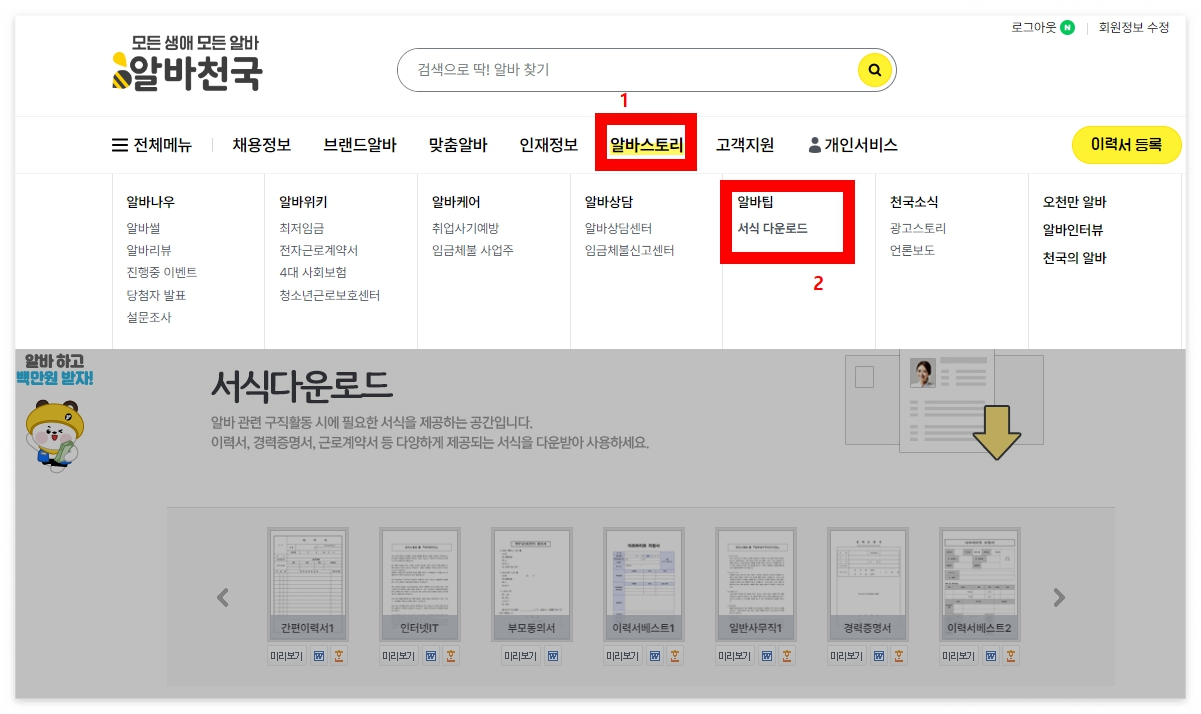
Task: Click the yellow search magnifier button
Action: point(874,70)
